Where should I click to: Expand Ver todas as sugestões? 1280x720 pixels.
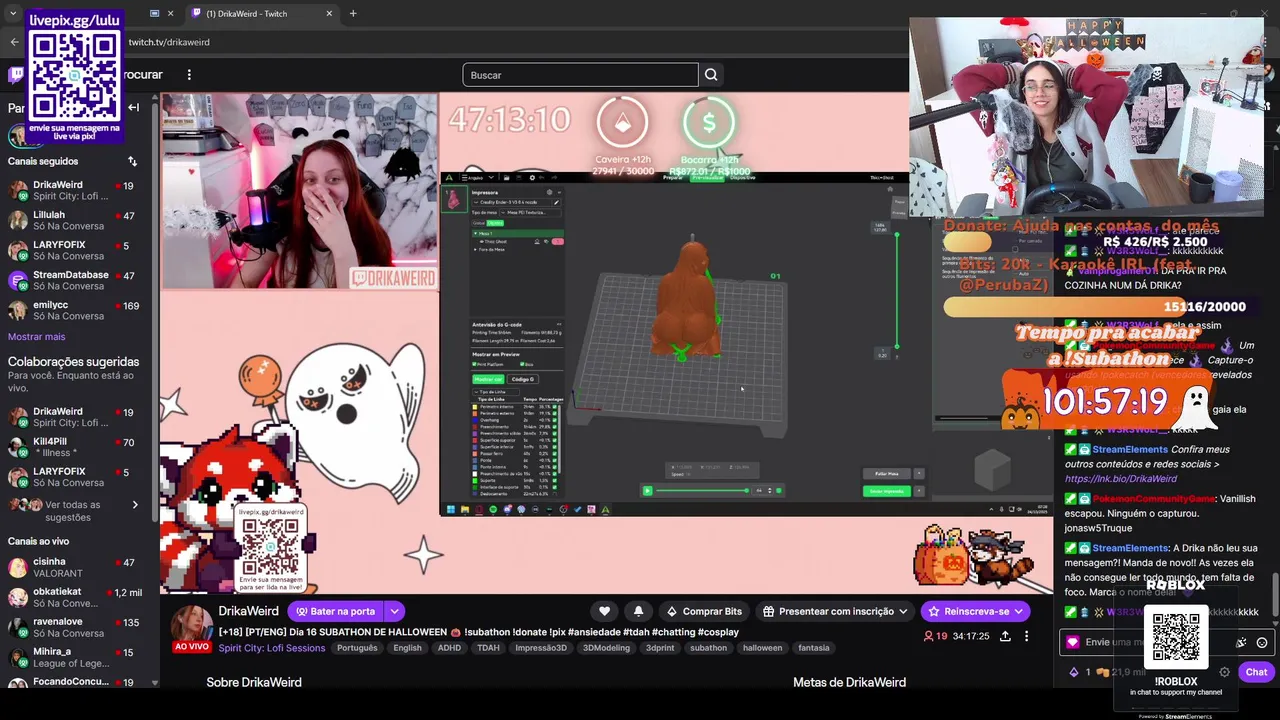coord(72,511)
